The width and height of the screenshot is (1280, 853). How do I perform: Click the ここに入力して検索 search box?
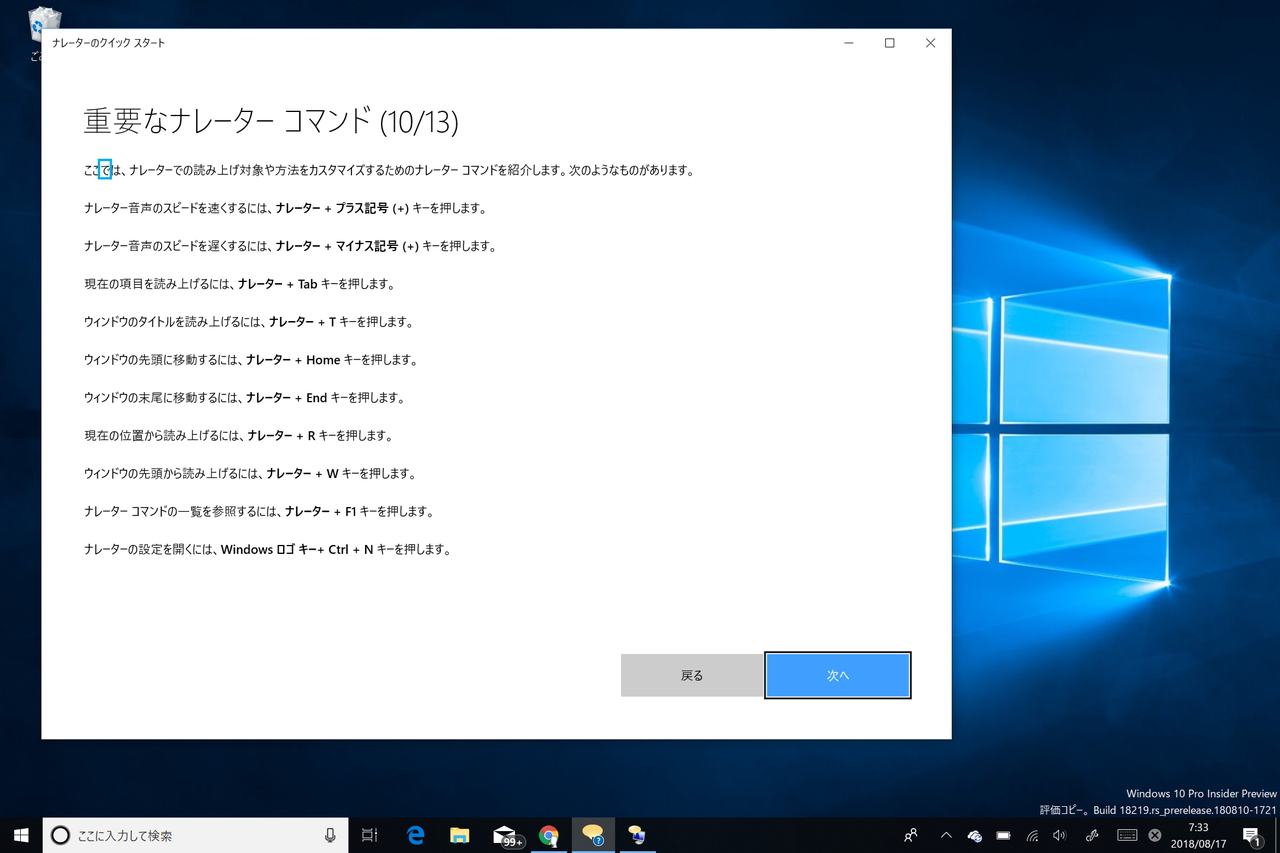coord(195,835)
